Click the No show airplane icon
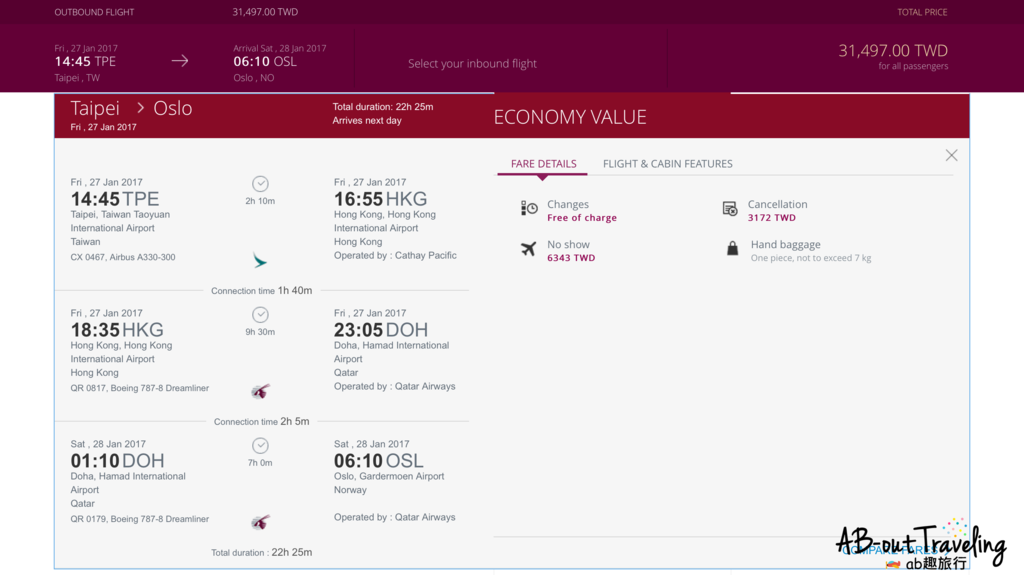 pyautogui.click(x=529, y=249)
